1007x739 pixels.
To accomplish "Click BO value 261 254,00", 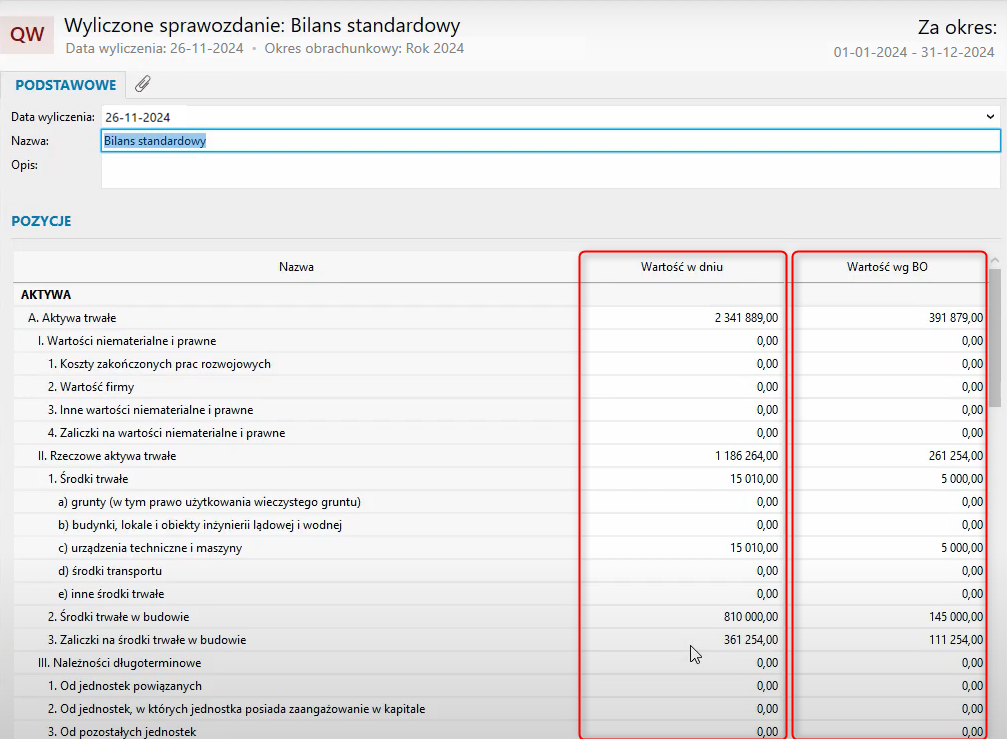I will [x=956, y=456].
